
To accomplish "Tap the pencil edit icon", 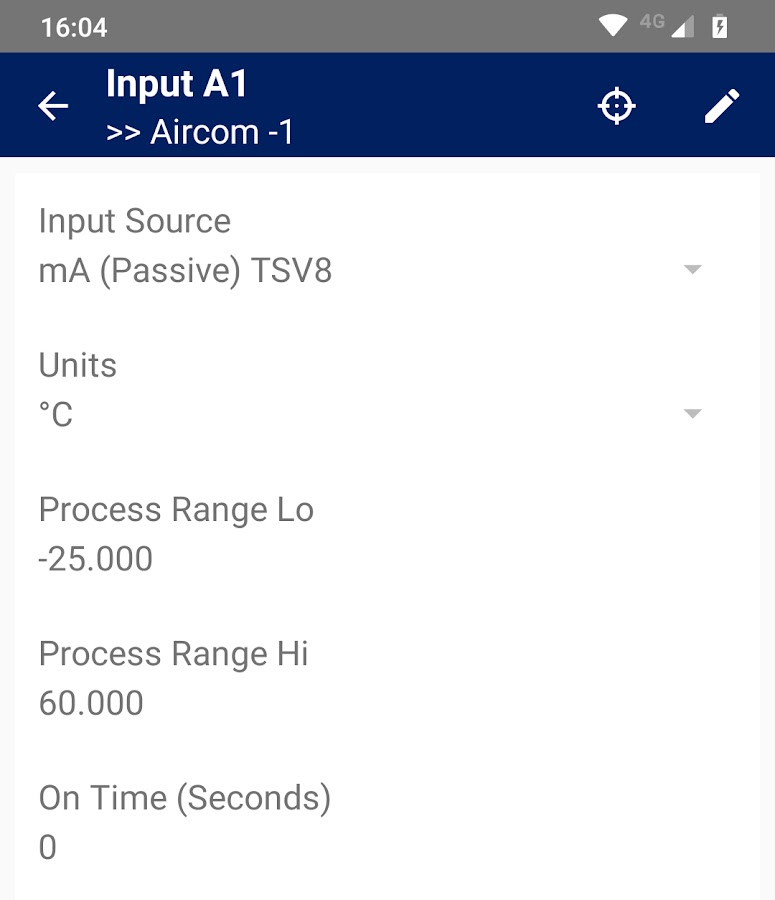I will (x=722, y=106).
